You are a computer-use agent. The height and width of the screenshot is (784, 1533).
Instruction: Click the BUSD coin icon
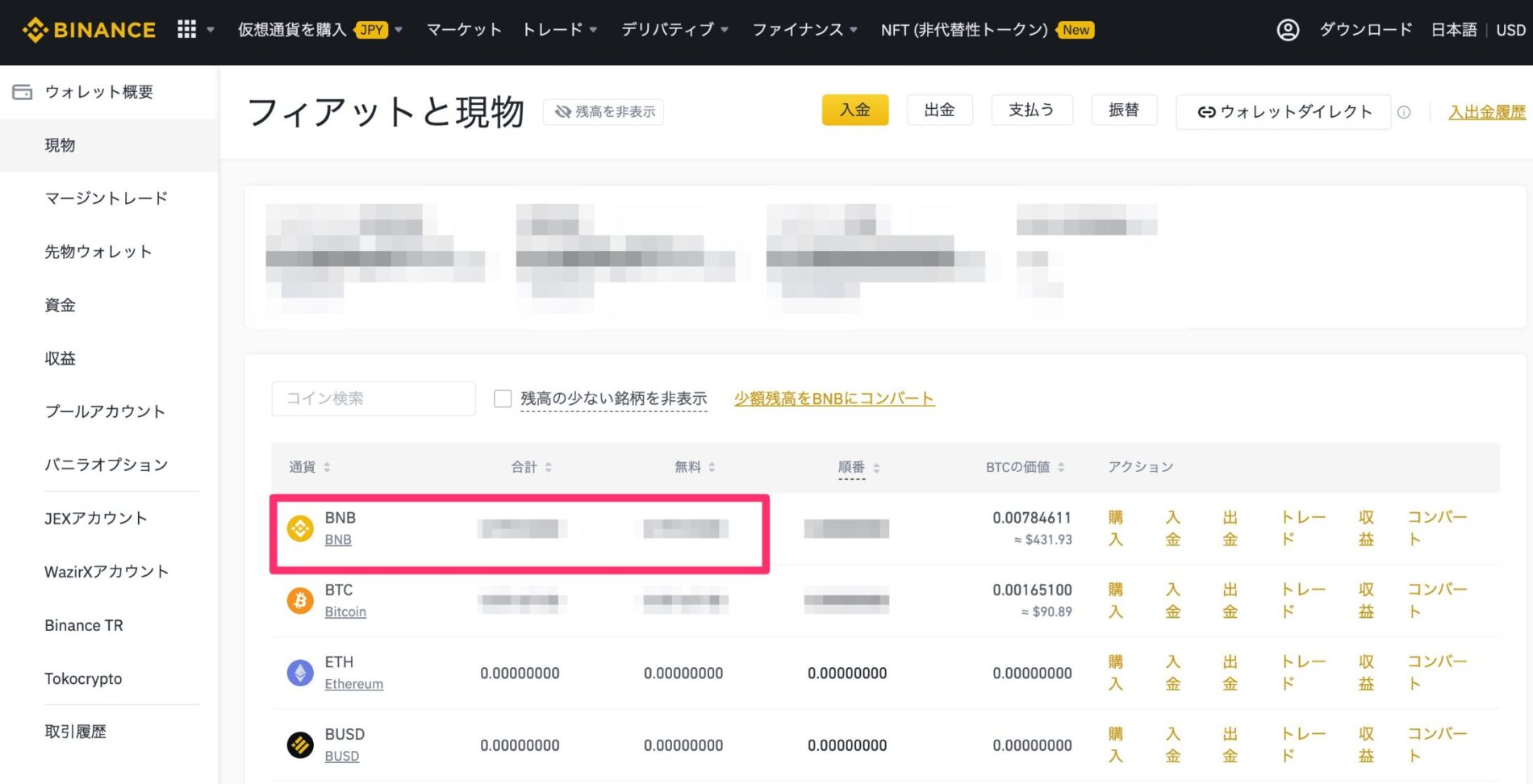click(x=300, y=745)
